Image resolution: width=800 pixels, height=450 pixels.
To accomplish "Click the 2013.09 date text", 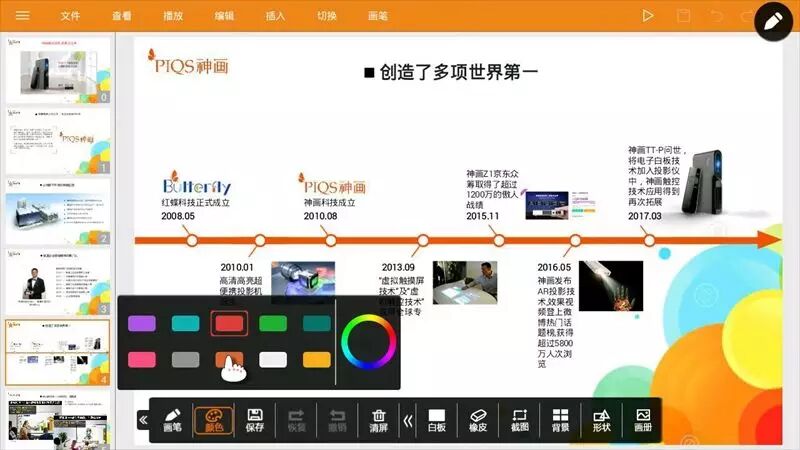I will click(x=398, y=267).
